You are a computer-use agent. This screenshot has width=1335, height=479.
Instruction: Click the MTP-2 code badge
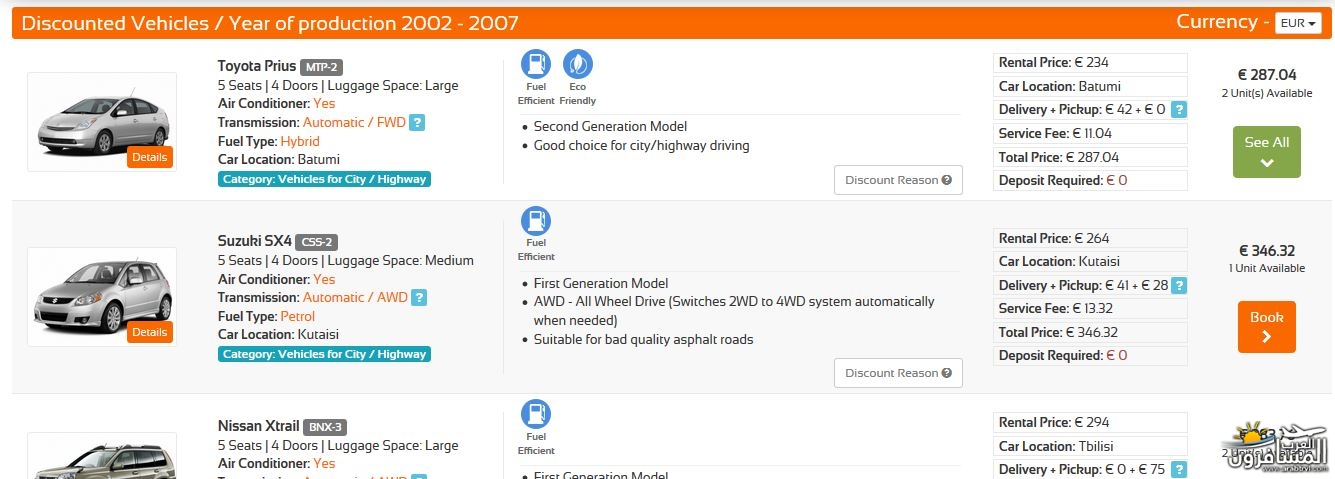322,67
